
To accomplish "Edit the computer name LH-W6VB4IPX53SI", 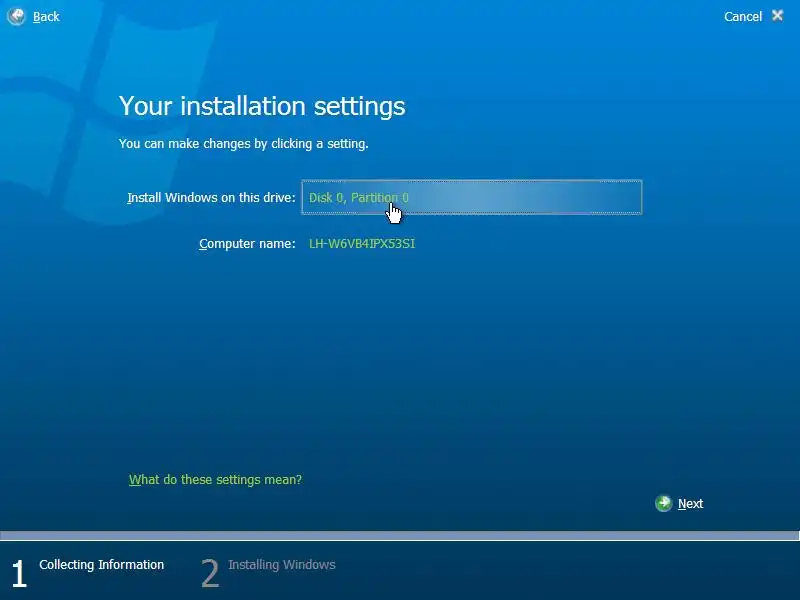I will coord(362,244).
